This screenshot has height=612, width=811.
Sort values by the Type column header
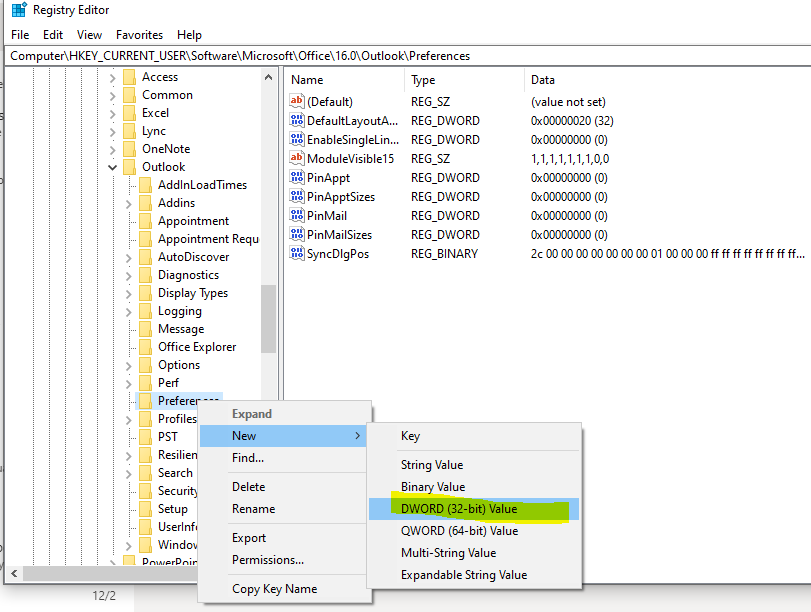(x=423, y=80)
